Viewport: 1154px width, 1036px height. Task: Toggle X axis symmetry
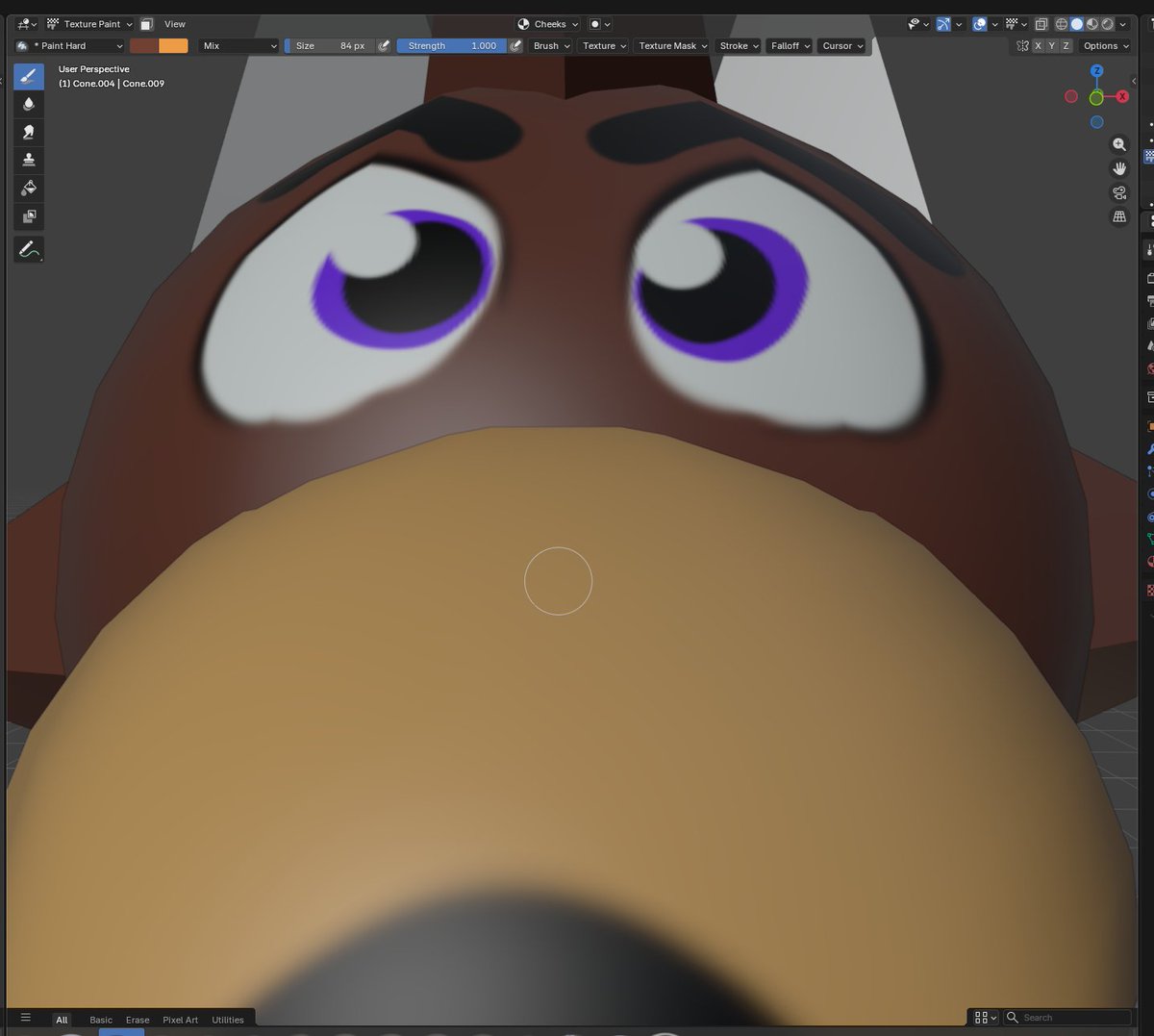[1038, 45]
